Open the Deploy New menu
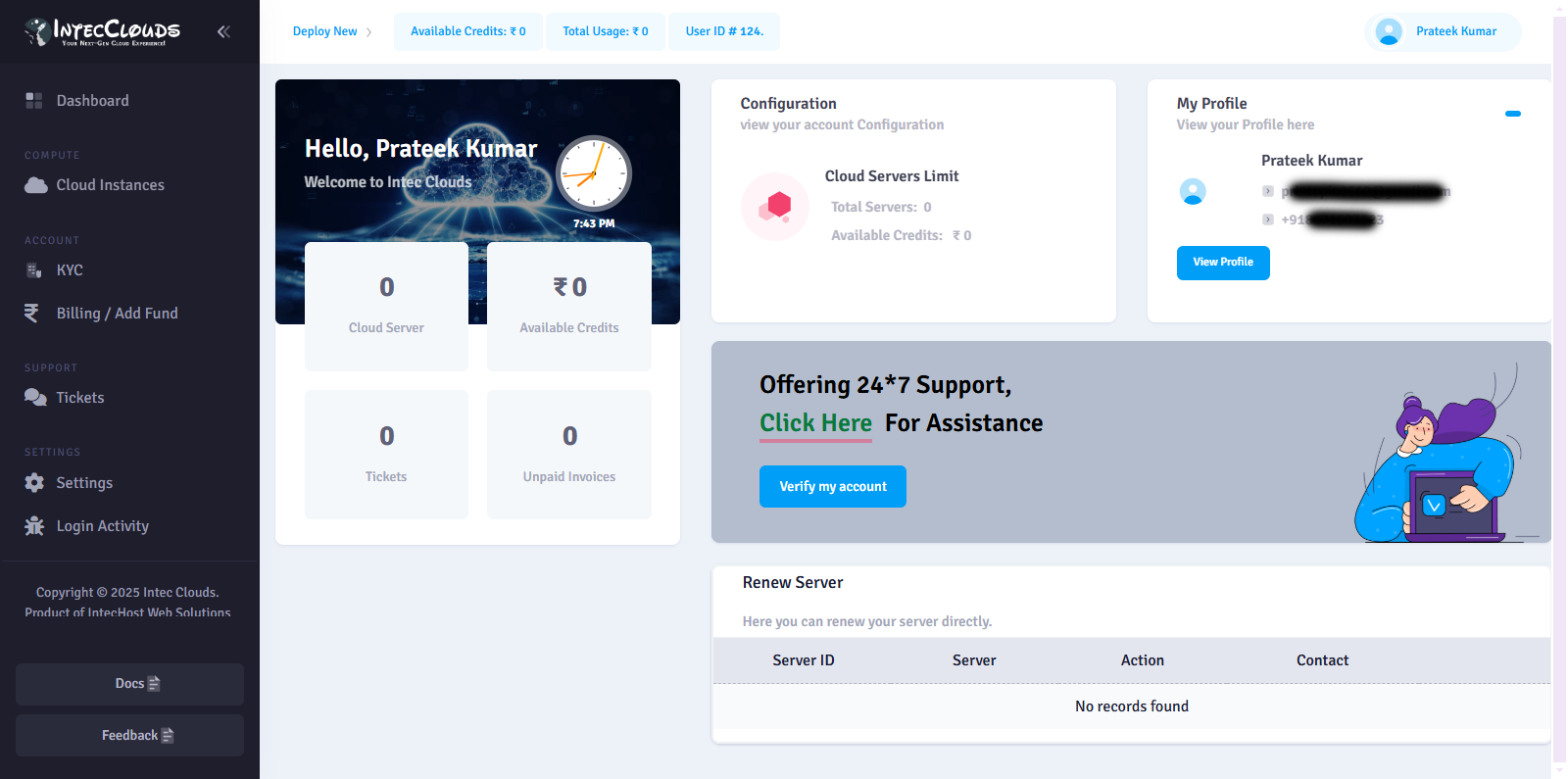The width and height of the screenshot is (1568, 779). click(332, 31)
